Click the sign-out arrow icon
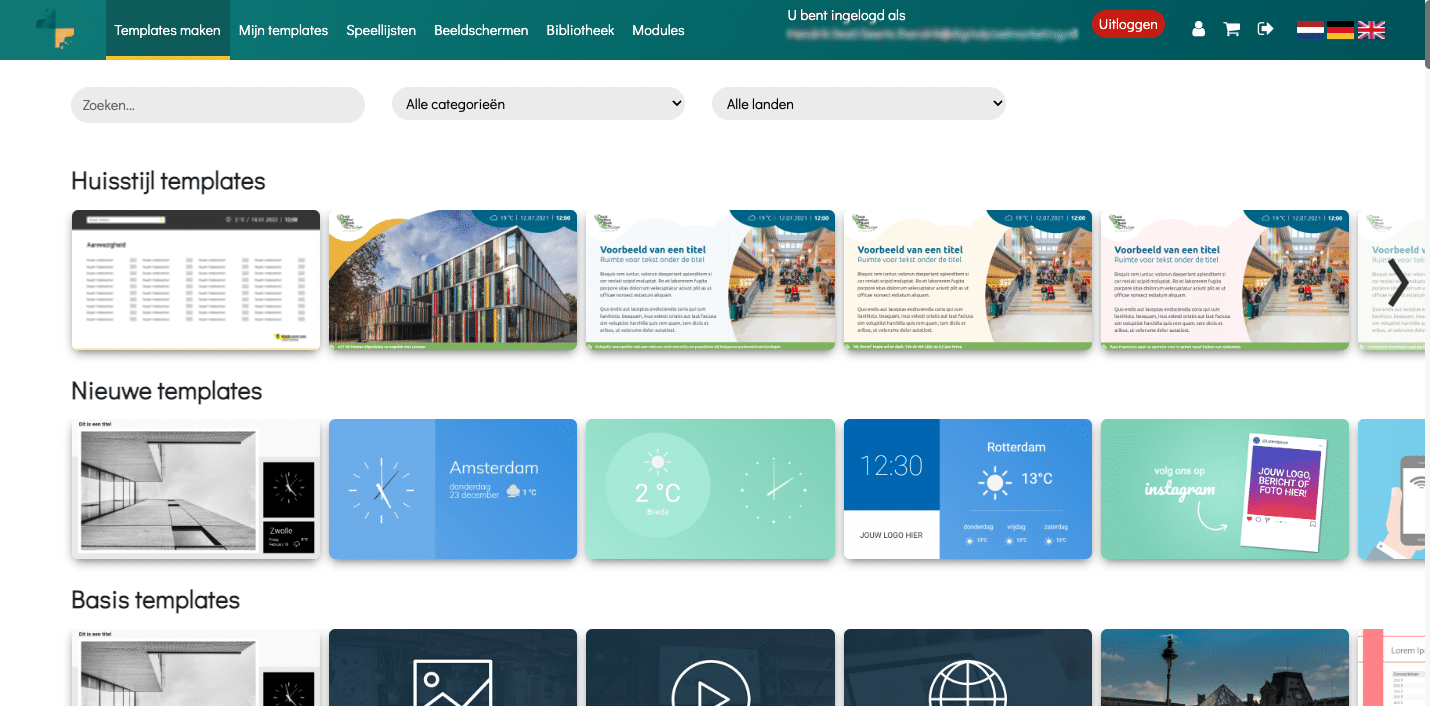1430x706 pixels. tap(1266, 29)
